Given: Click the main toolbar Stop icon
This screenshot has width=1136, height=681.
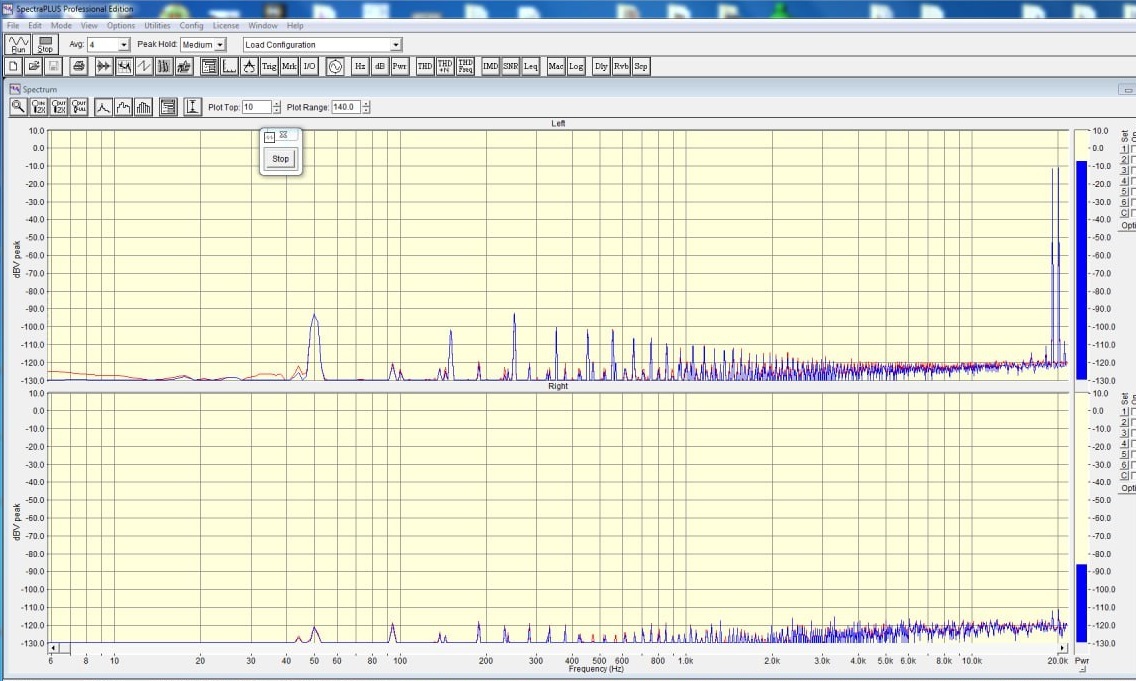Looking at the screenshot, I should coord(45,45).
